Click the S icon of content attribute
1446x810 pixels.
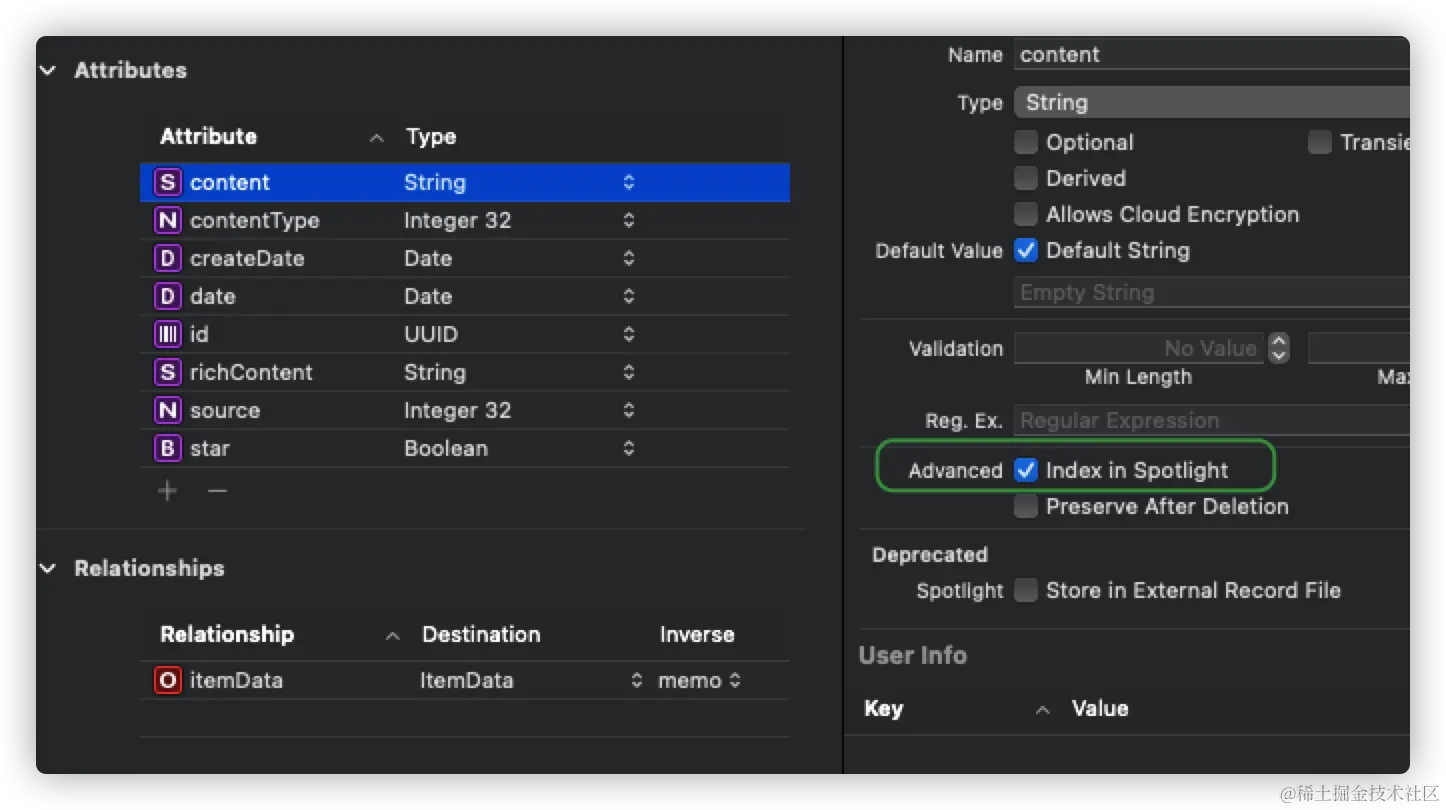click(168, 182)
